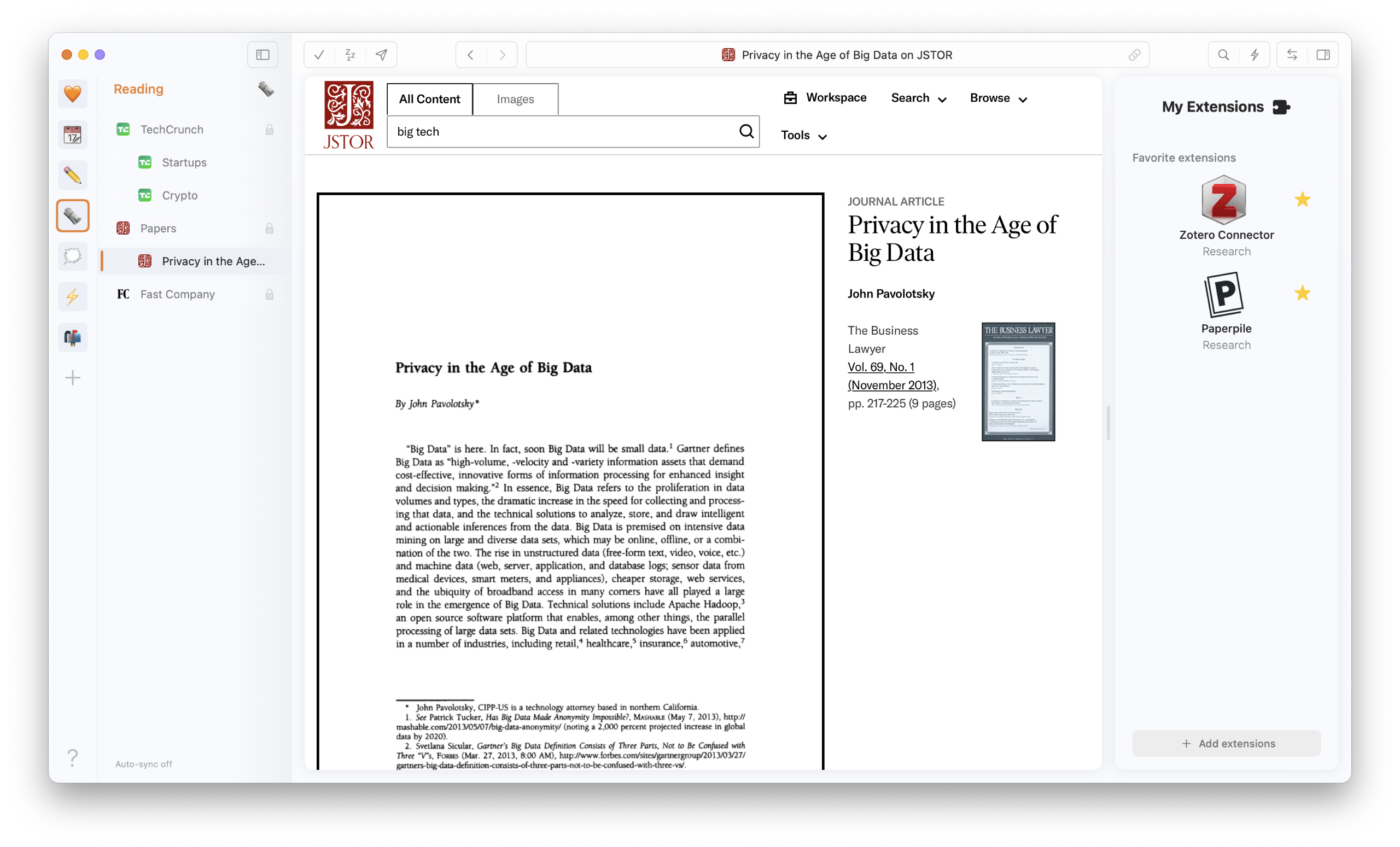Open the Search dropdown menu
This screenshot has height=847, width=1400.
(917, 98)
